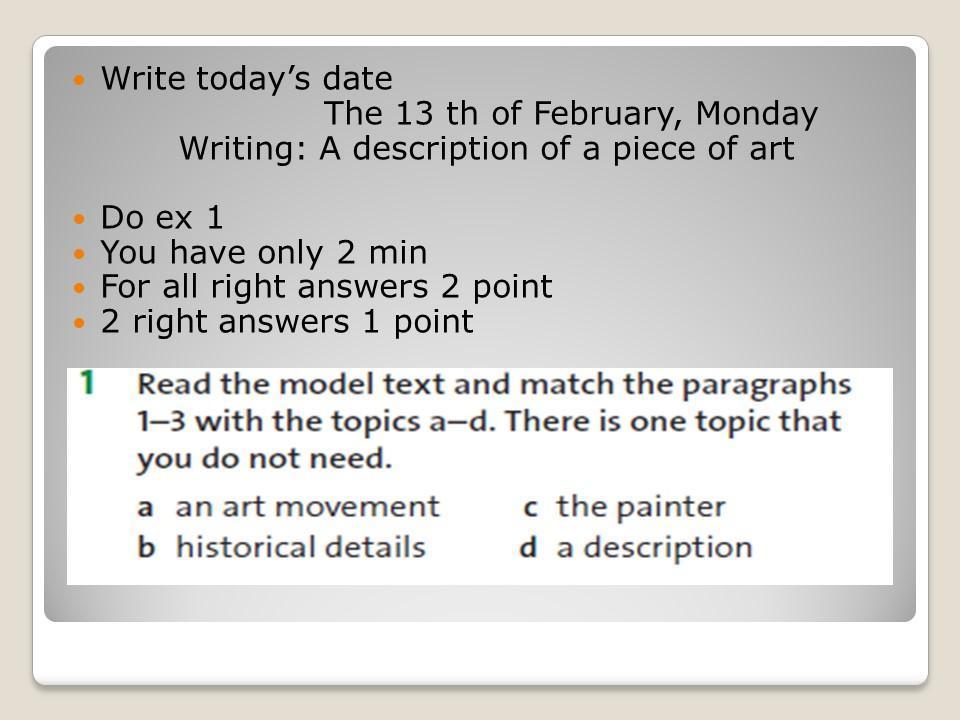Click the "you do not need." instruction line

click(261, 460)
